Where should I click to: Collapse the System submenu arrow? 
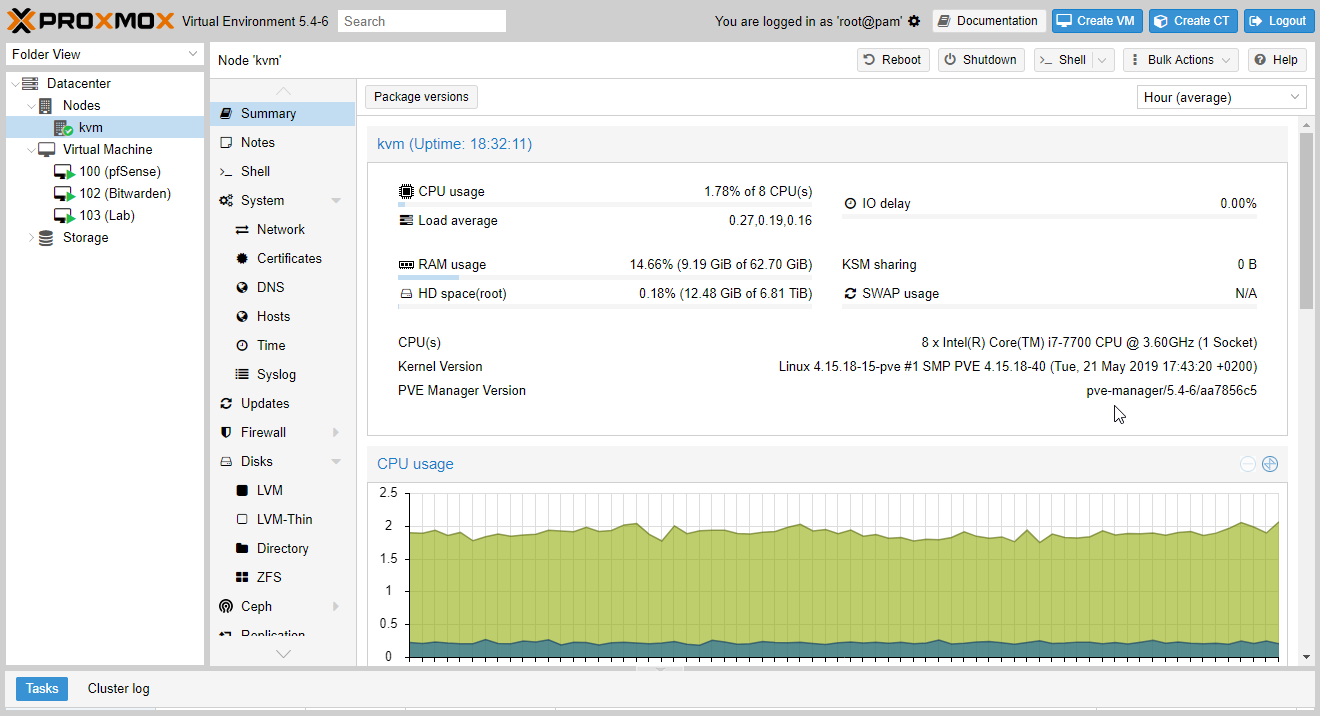pyautogui.click(x=336, y=201)
